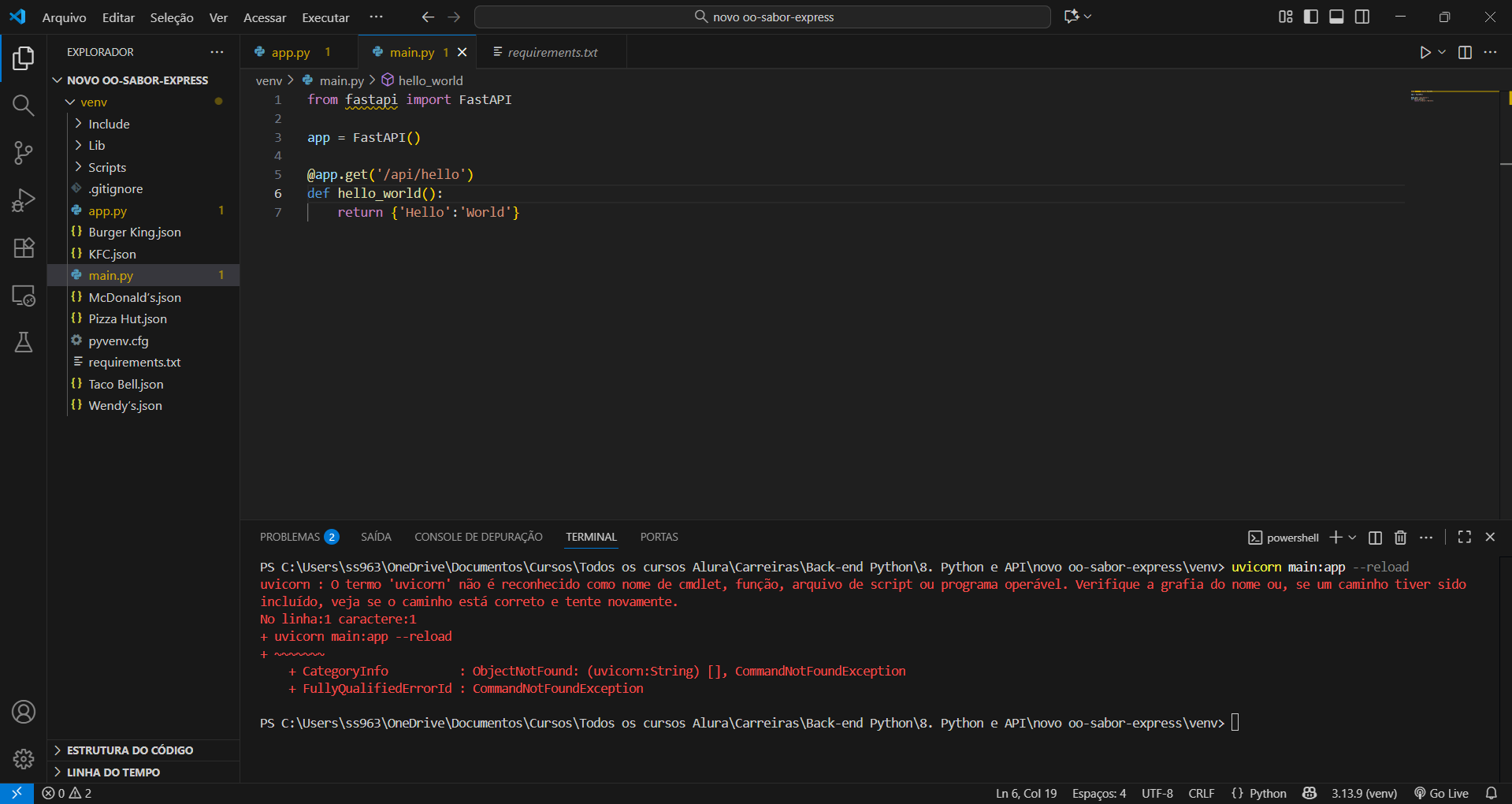Toggle the primary sidebar layout button
This screenshot has height=804, width=1512.
tap(1311, 17)
